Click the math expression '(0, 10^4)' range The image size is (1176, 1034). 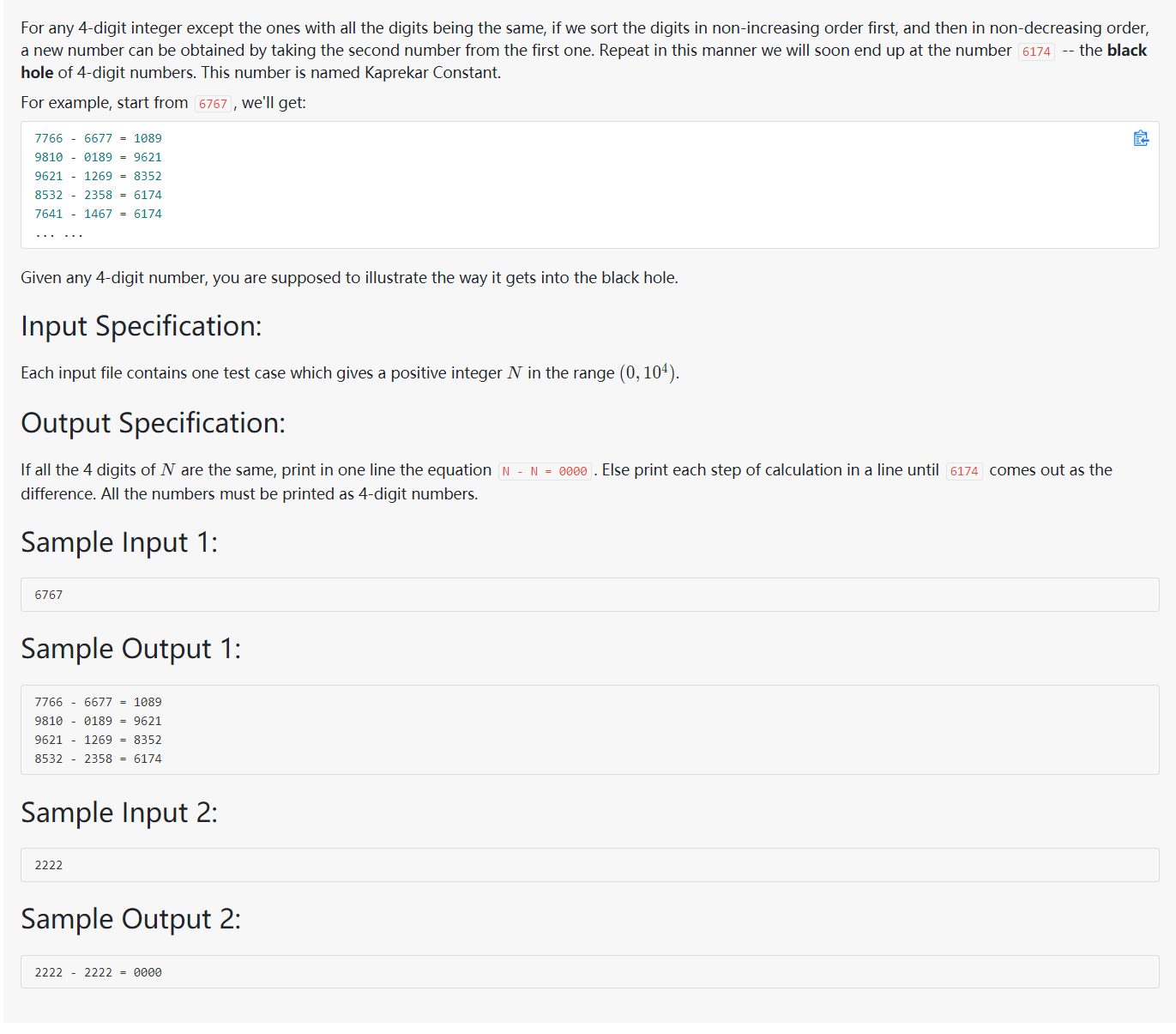point(648,372)
